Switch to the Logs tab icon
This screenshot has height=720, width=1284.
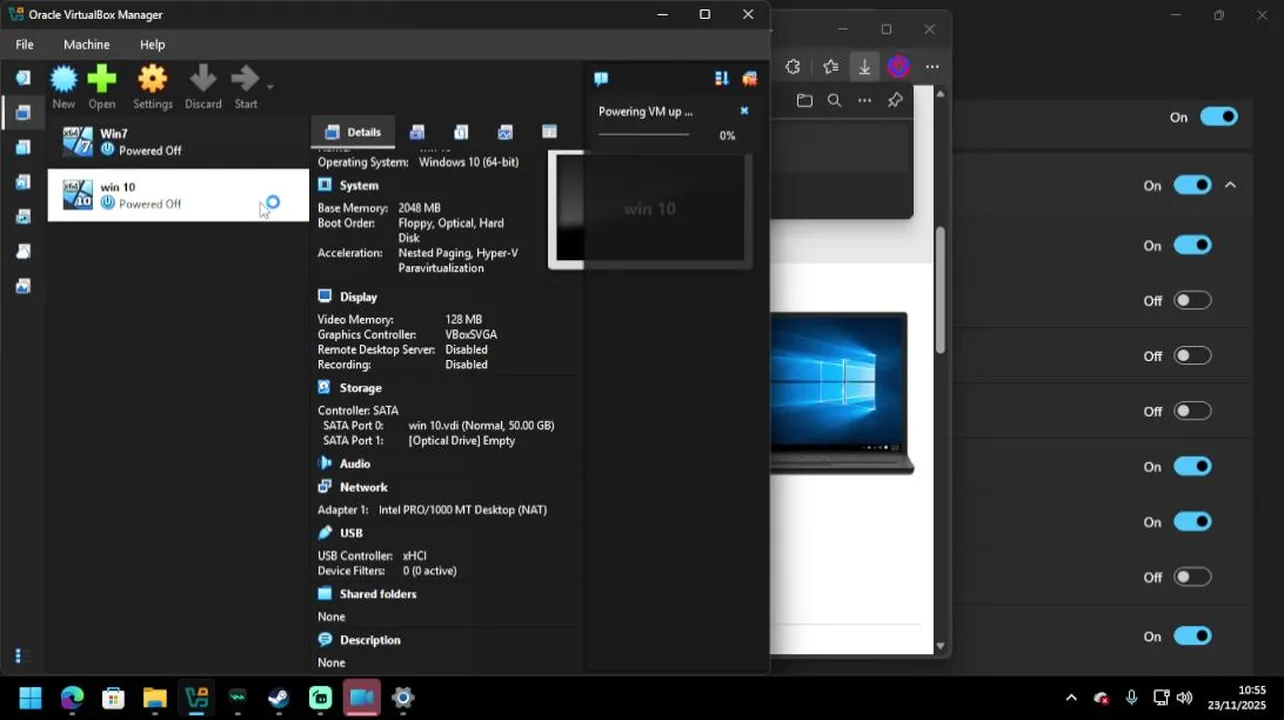(461, 132)
